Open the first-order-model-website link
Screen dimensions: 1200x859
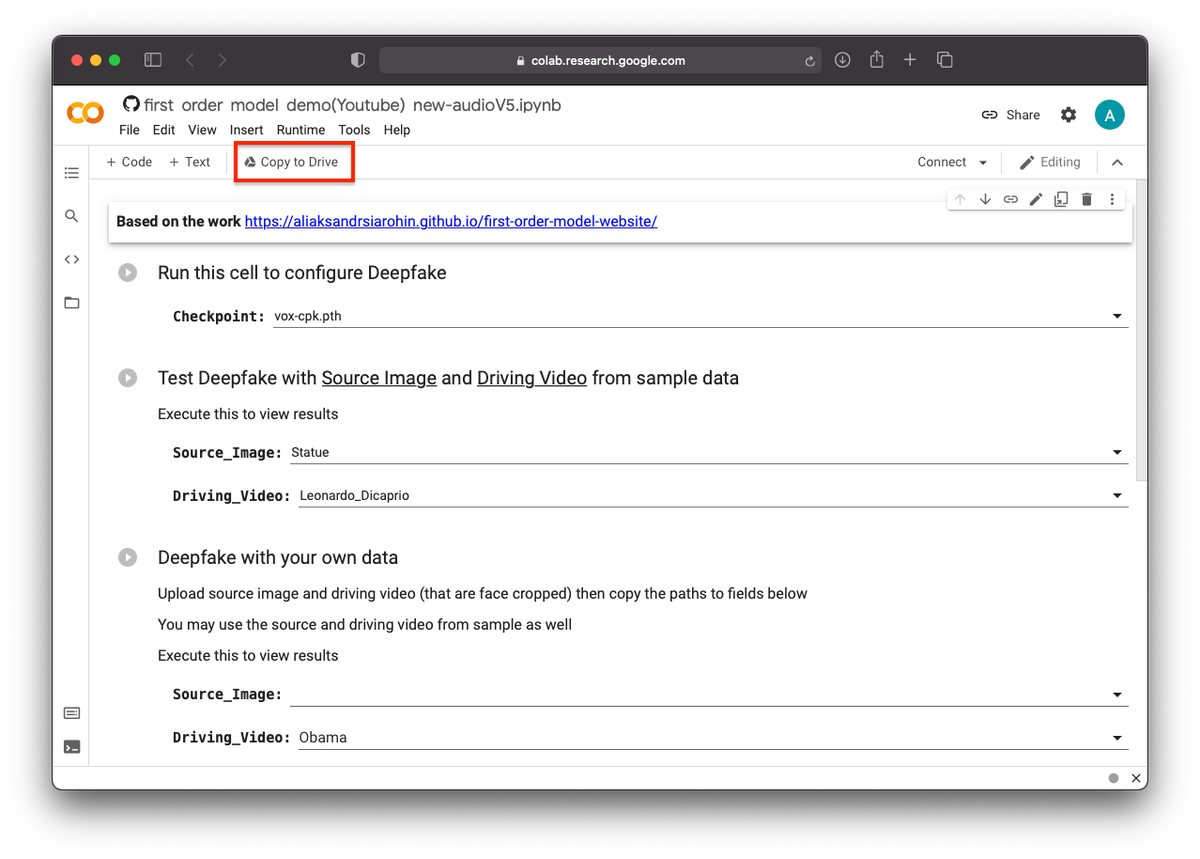pos(451,221)
